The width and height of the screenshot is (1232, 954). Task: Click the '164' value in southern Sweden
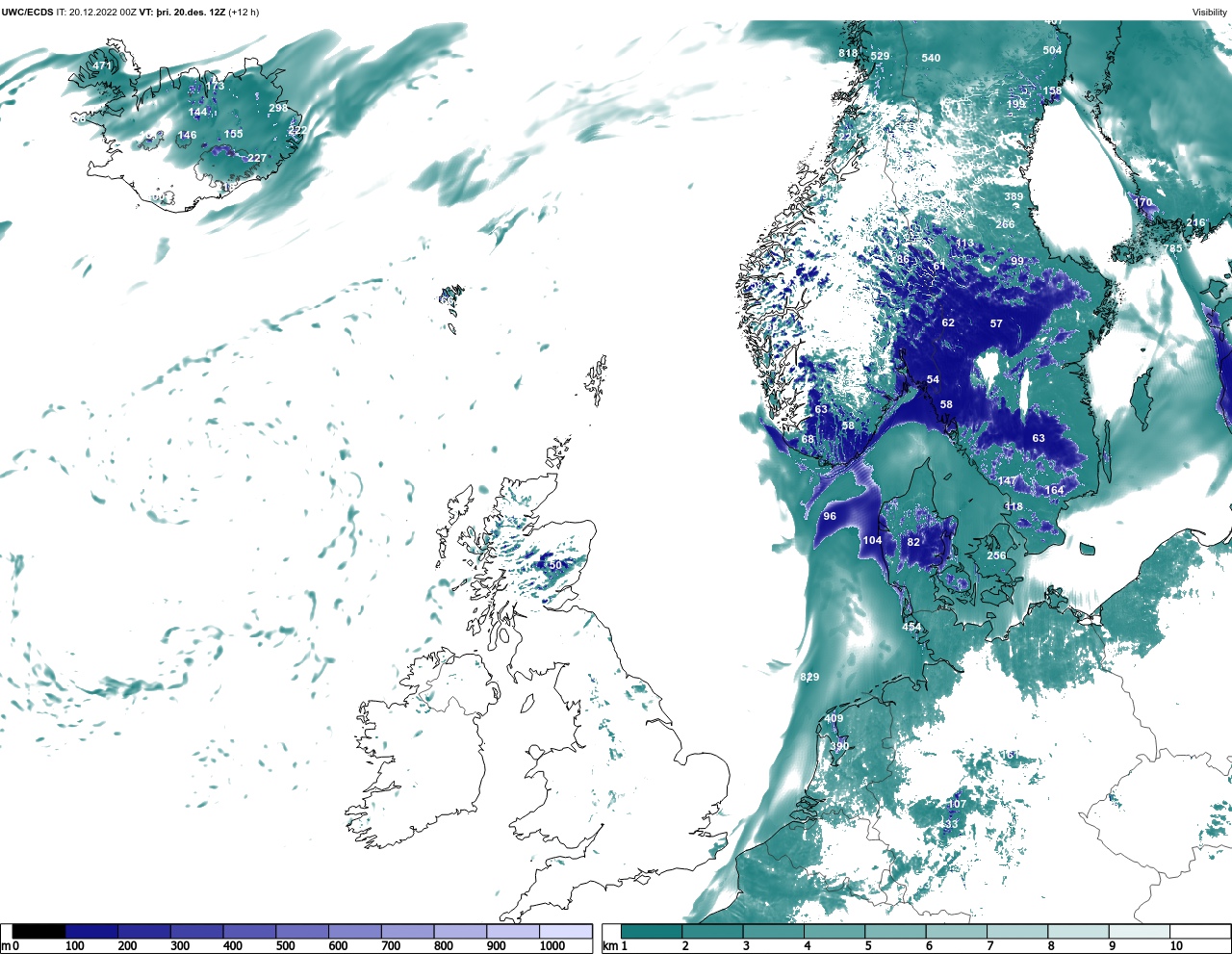1055,490
